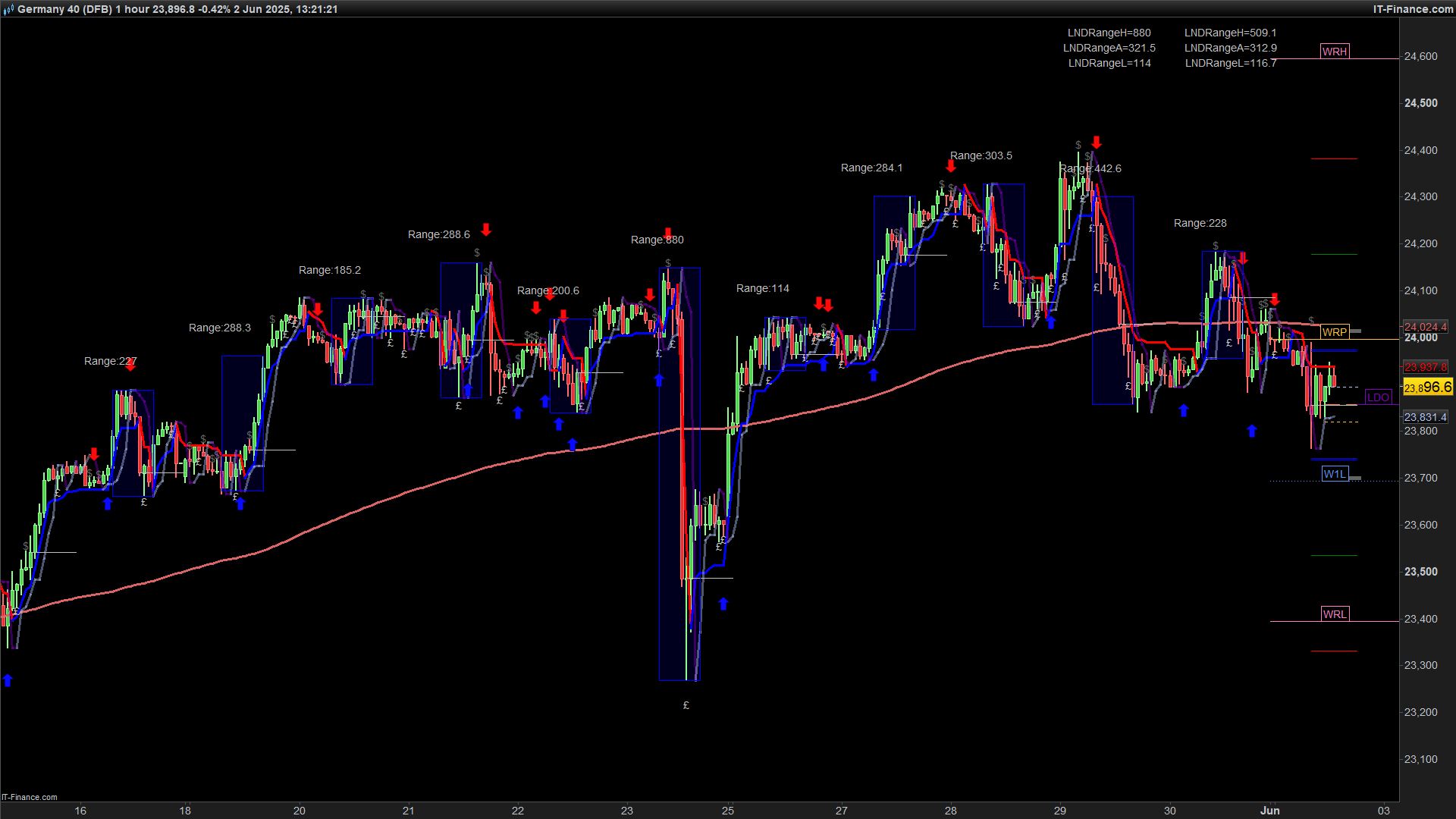The image size is (1456, 819).
Task: Click the red arrow above Range:880 text
Action: (x=668, y=233)
